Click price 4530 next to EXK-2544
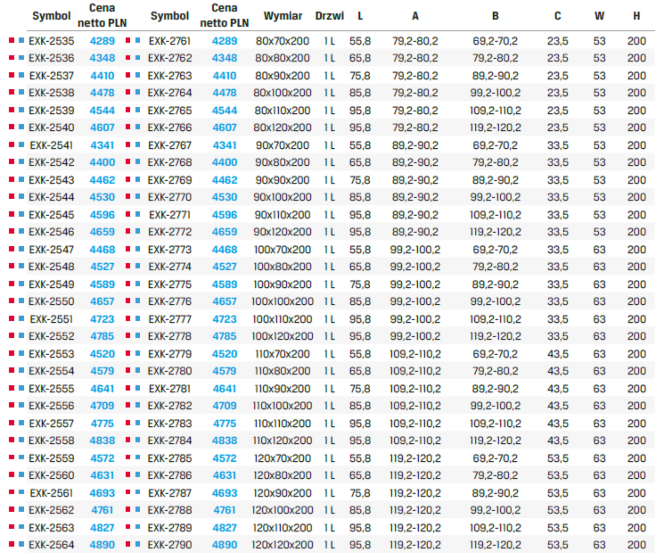Screen dimensions: 656x560 click(x=102, y=197)
